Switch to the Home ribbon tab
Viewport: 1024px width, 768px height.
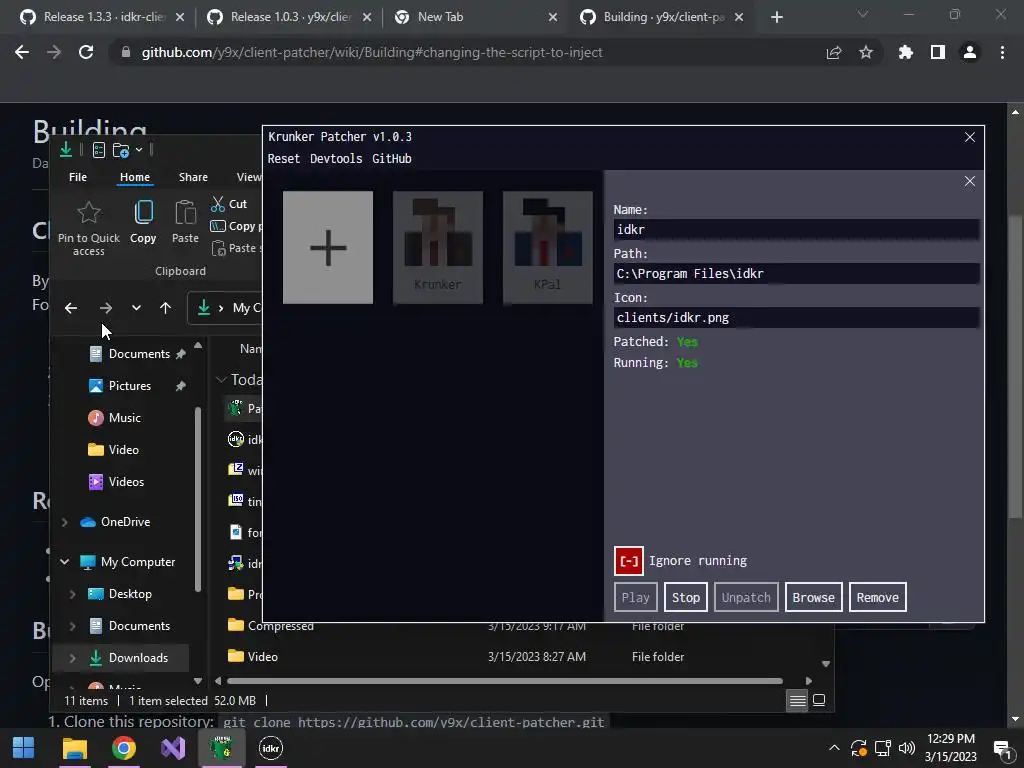135,177
